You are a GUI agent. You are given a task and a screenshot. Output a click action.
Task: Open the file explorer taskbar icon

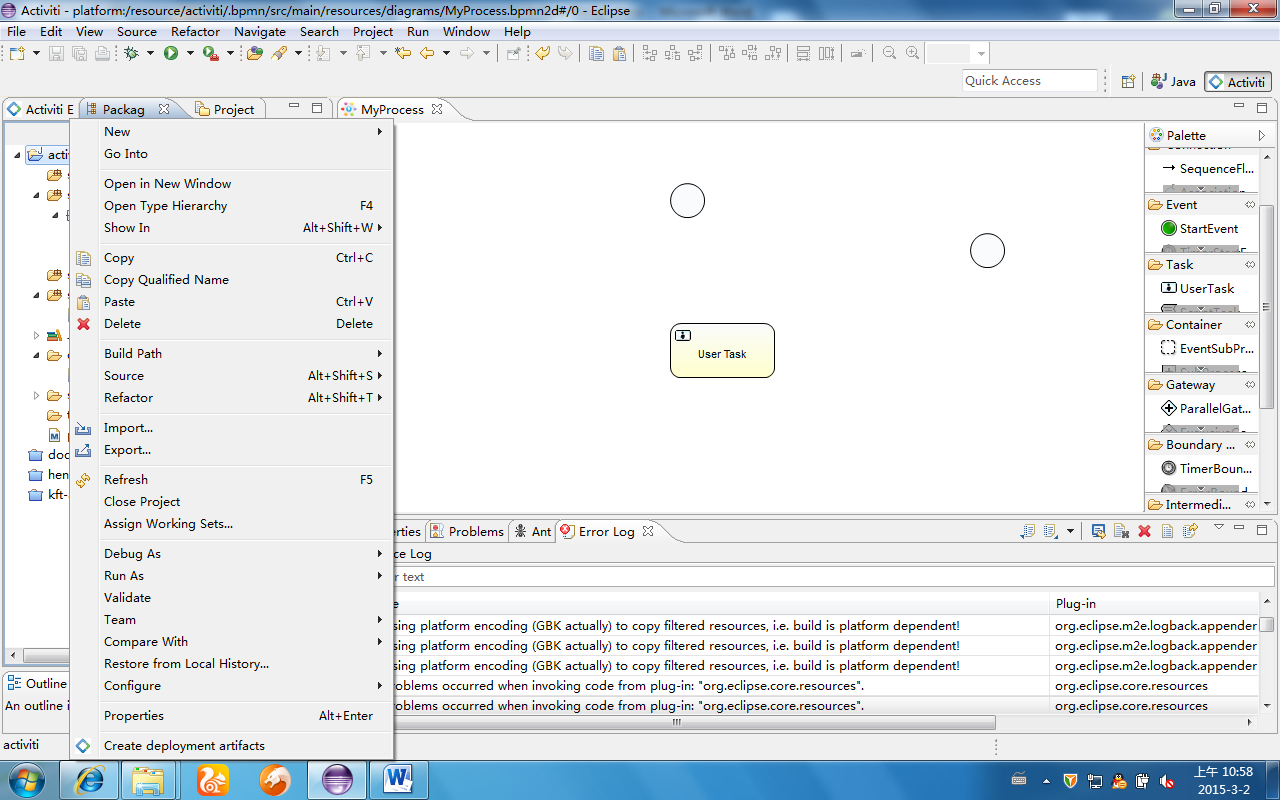[x=149, y=780]
